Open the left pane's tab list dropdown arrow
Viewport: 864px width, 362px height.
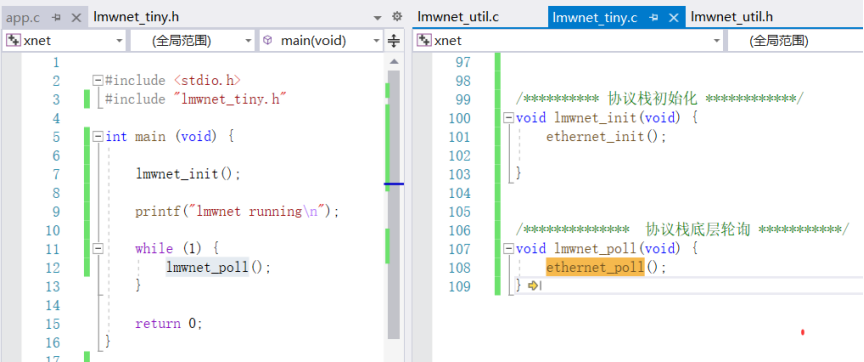[377, 18]
